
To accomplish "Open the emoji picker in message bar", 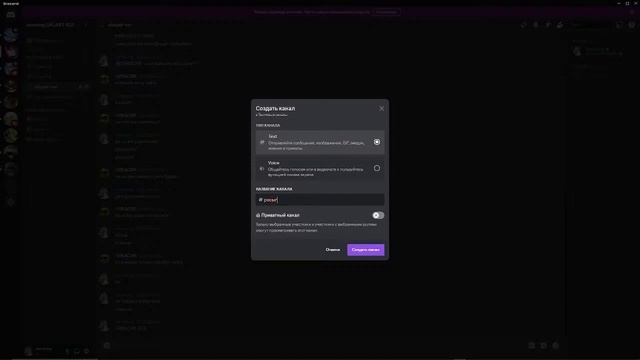I will coord(556,345).
